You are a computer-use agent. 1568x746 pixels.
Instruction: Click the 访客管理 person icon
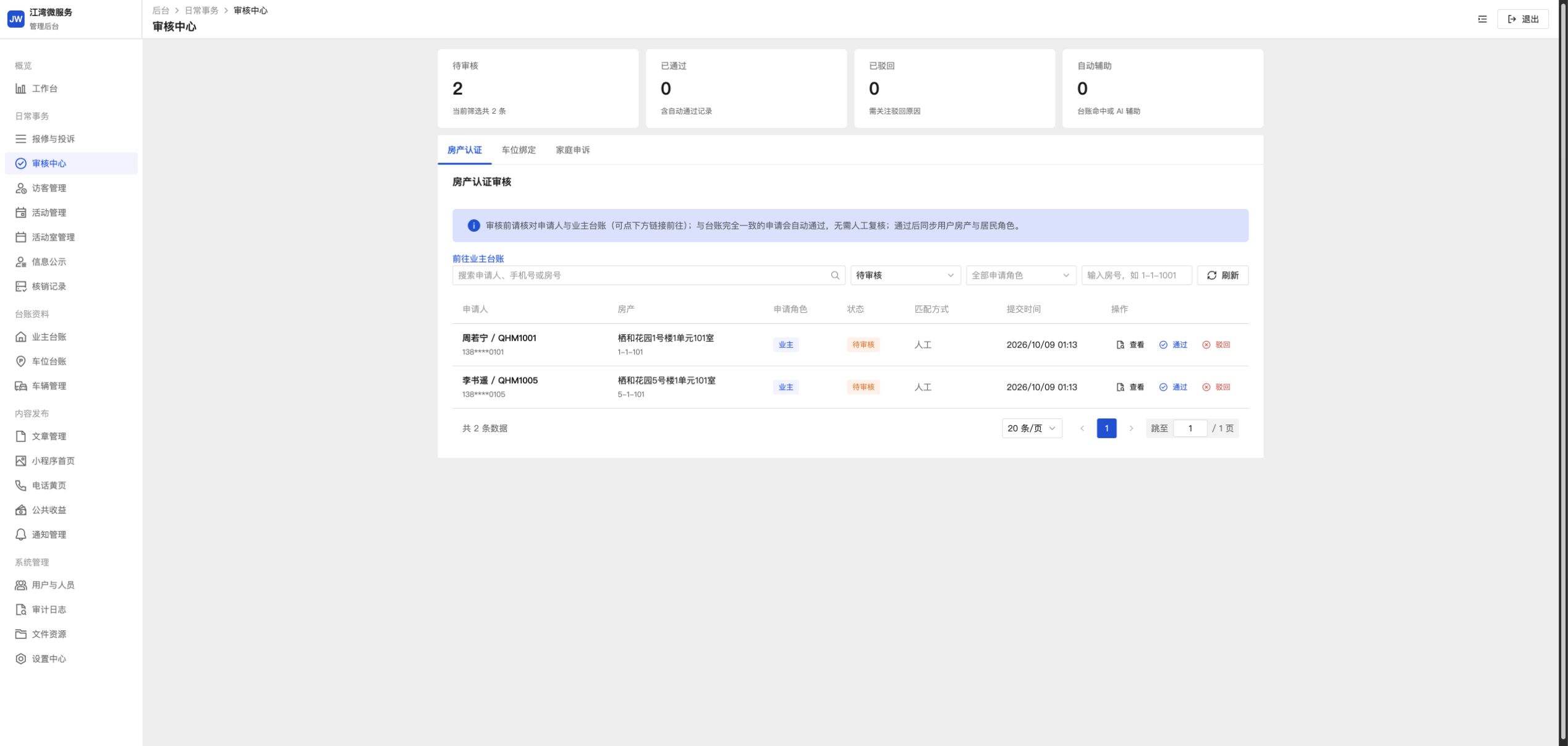(20, 188)
